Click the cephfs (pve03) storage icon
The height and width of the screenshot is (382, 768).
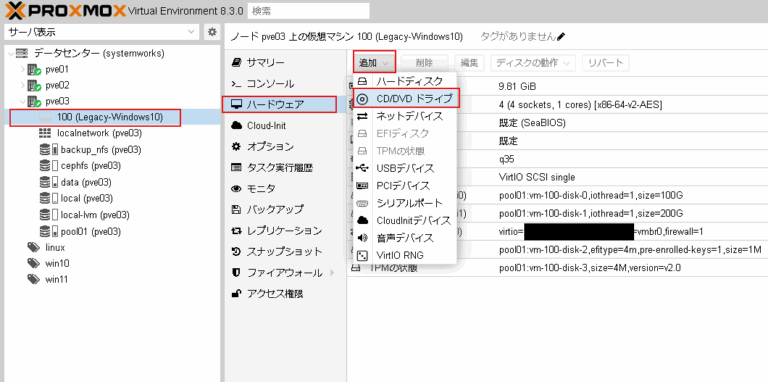click(x=48, y=166)
